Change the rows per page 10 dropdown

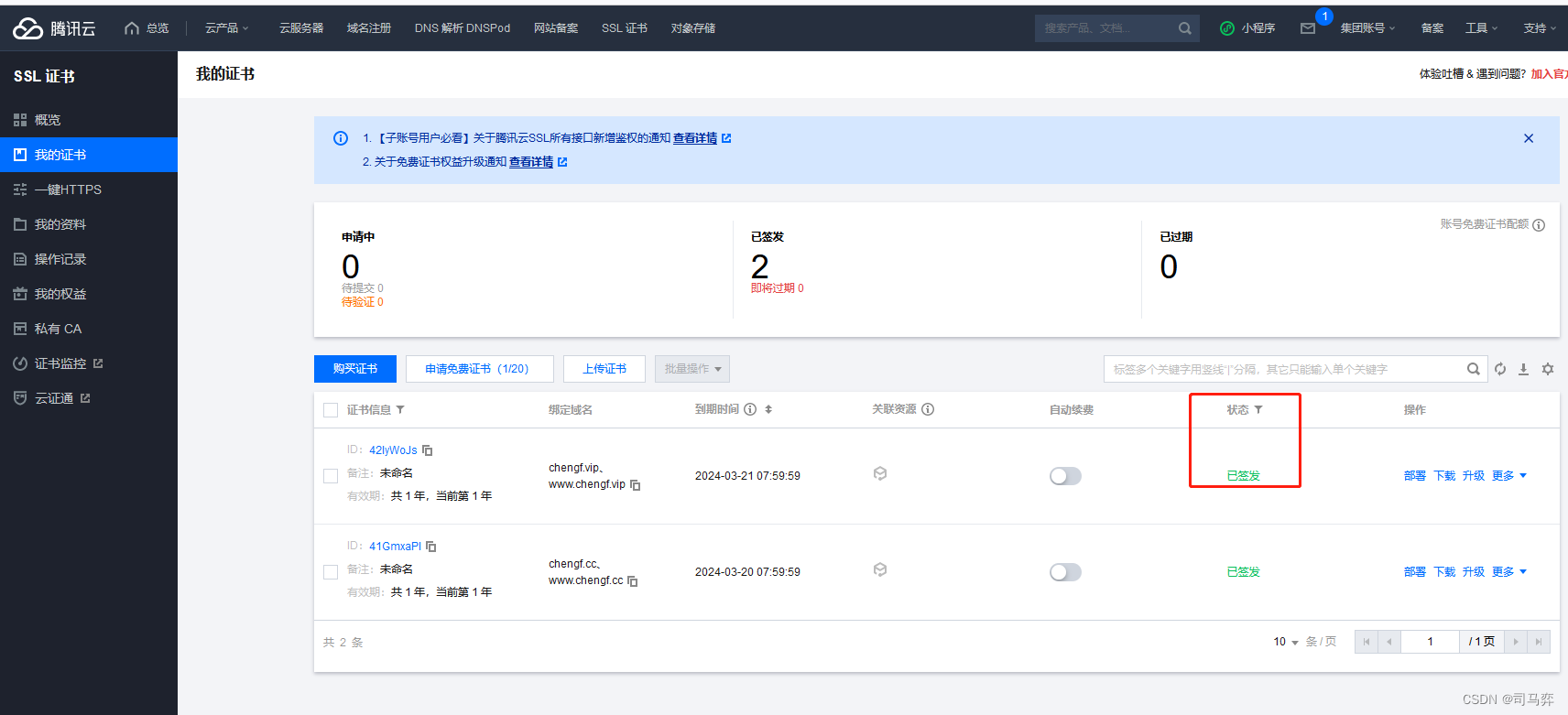[1286, 642]
